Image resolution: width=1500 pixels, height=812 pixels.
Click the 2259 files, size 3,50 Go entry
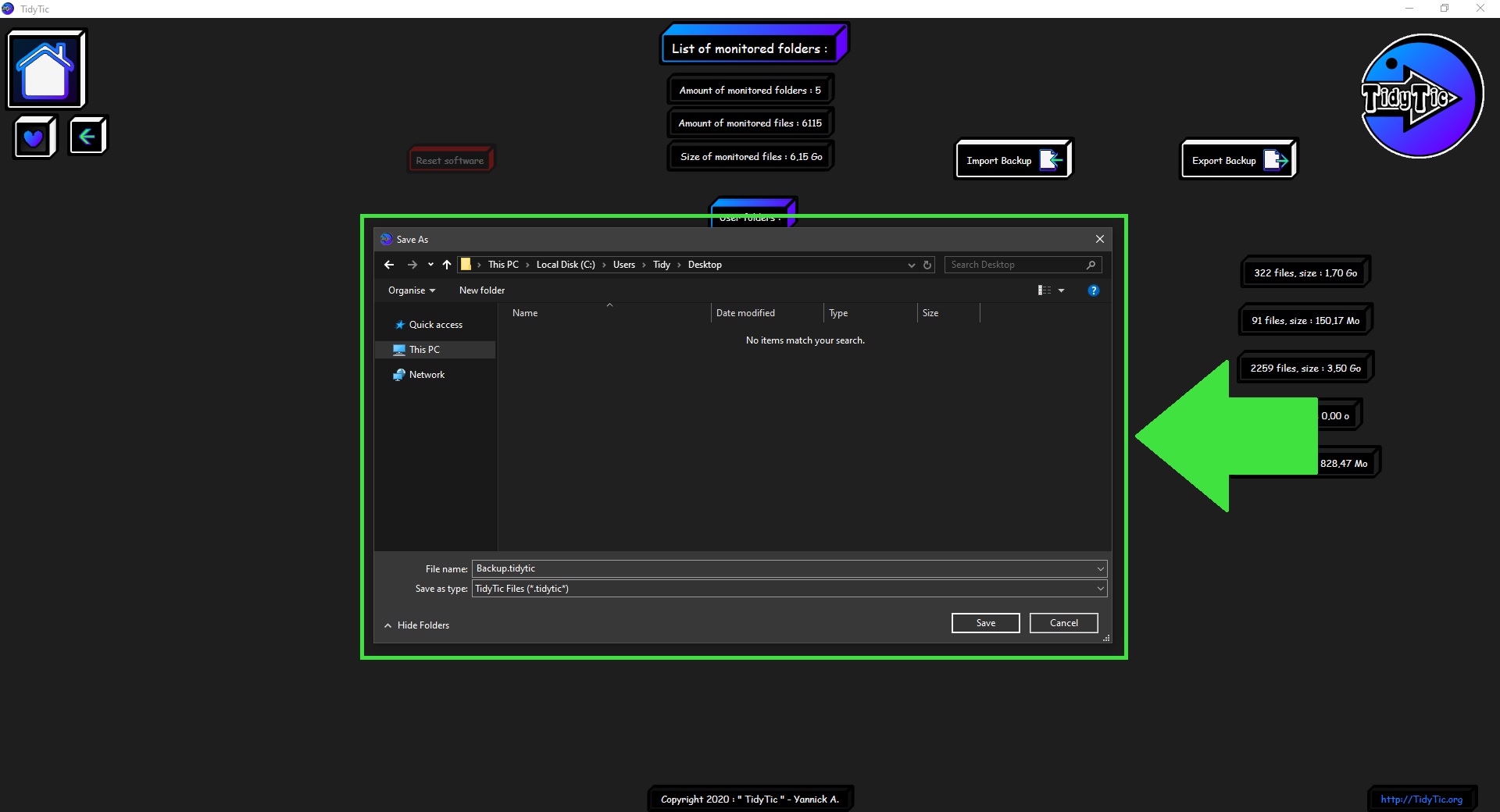[x=1305, y=367]
